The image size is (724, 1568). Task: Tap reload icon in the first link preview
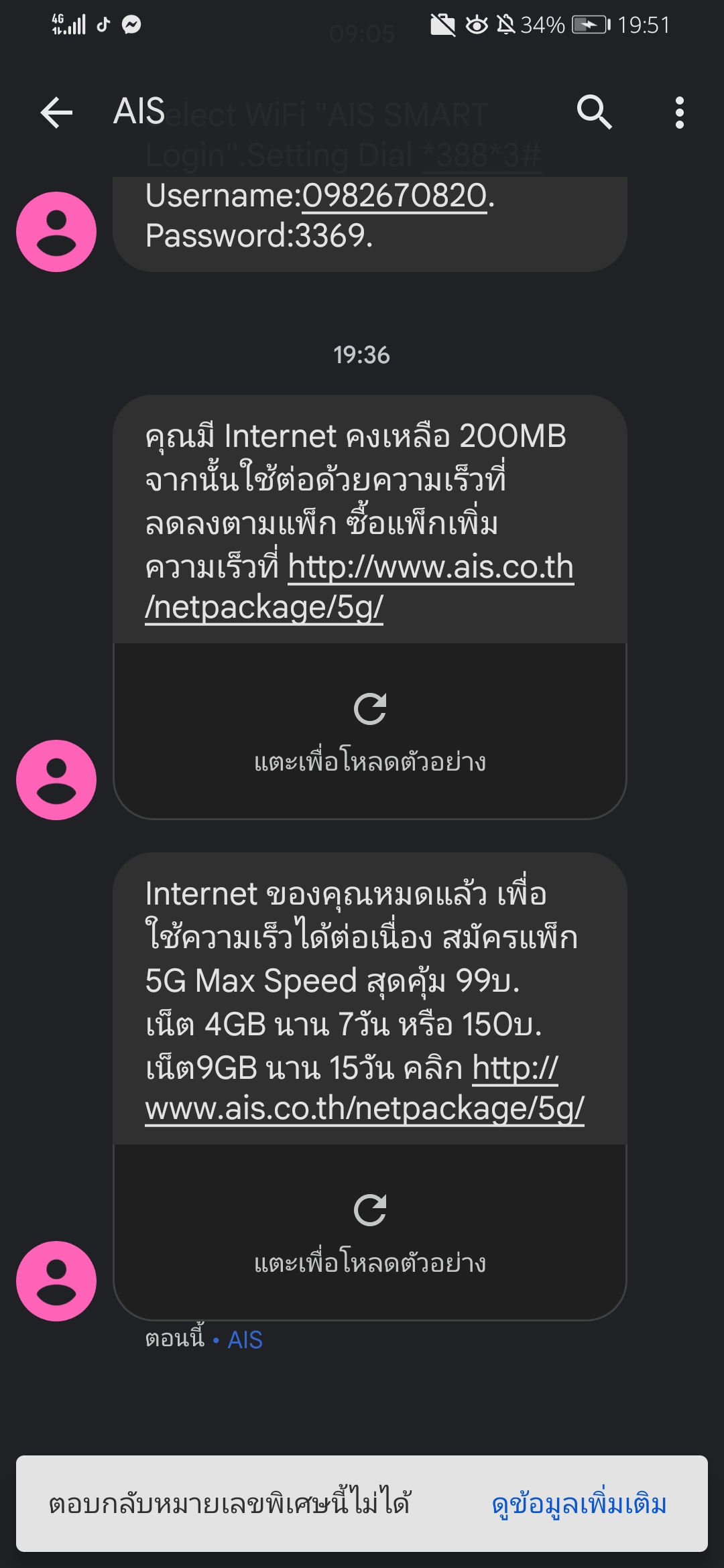point(370,709)
